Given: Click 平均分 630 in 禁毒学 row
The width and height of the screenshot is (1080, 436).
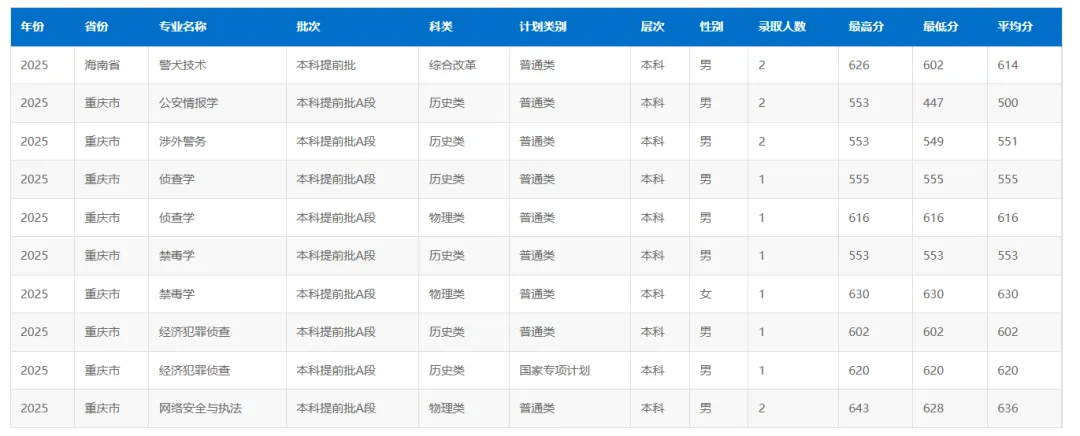Looking at the screenshot, I should tap(1008, 294).
